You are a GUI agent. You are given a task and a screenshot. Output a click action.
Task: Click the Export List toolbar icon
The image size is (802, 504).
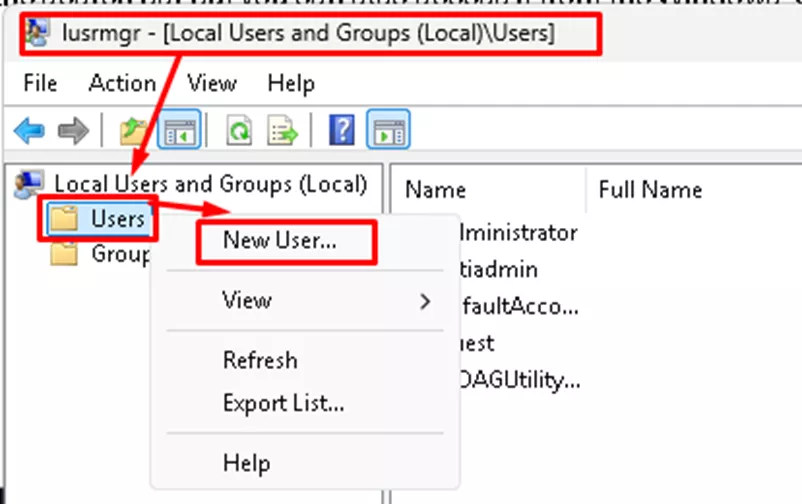282,130
